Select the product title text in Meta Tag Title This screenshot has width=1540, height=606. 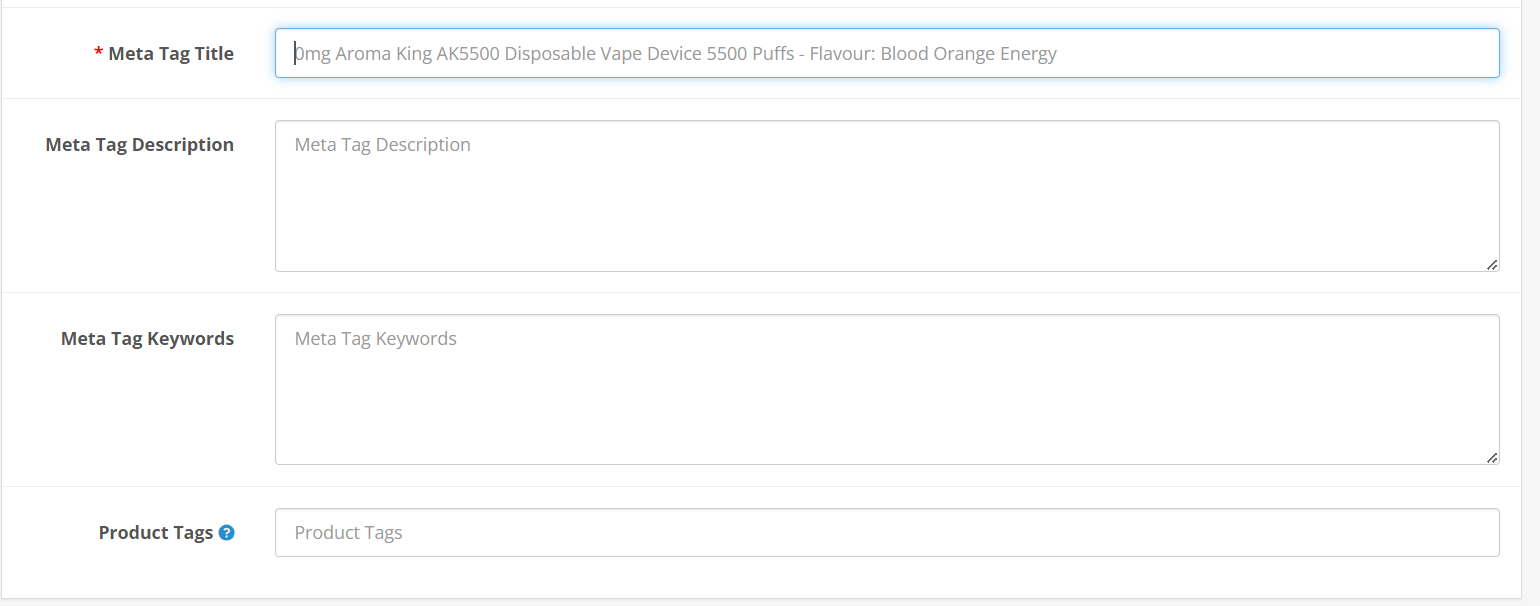(x=676, y=53)
